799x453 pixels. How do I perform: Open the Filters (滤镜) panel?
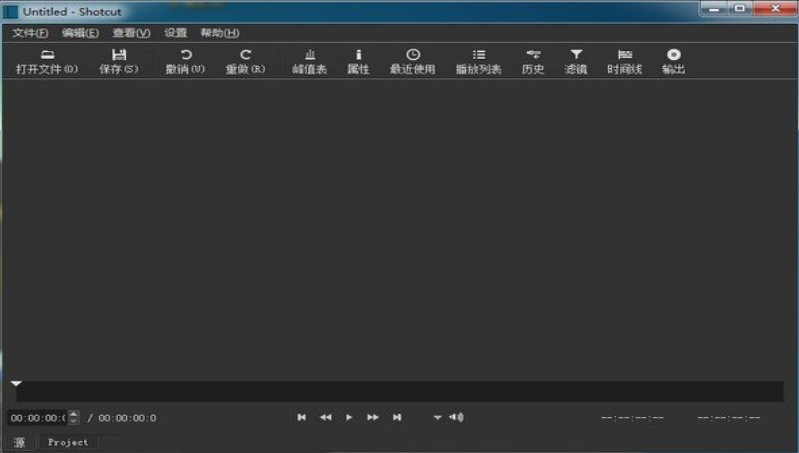click(x=576, y=61)
